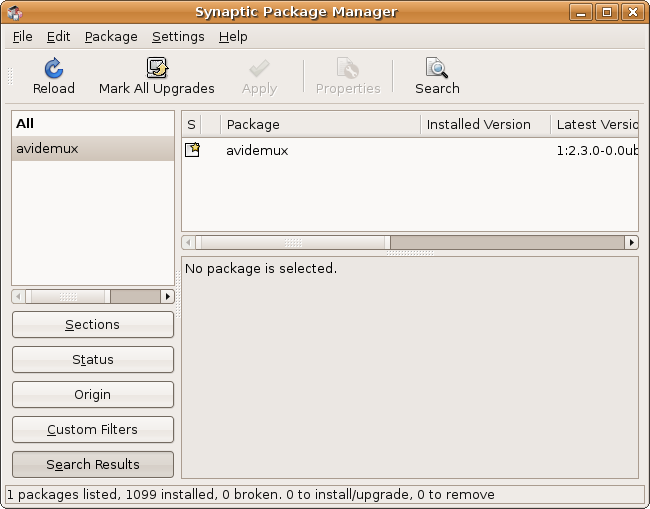Click the Status filter button
This screenshot has height=509, width=650.
click(93, 360)
